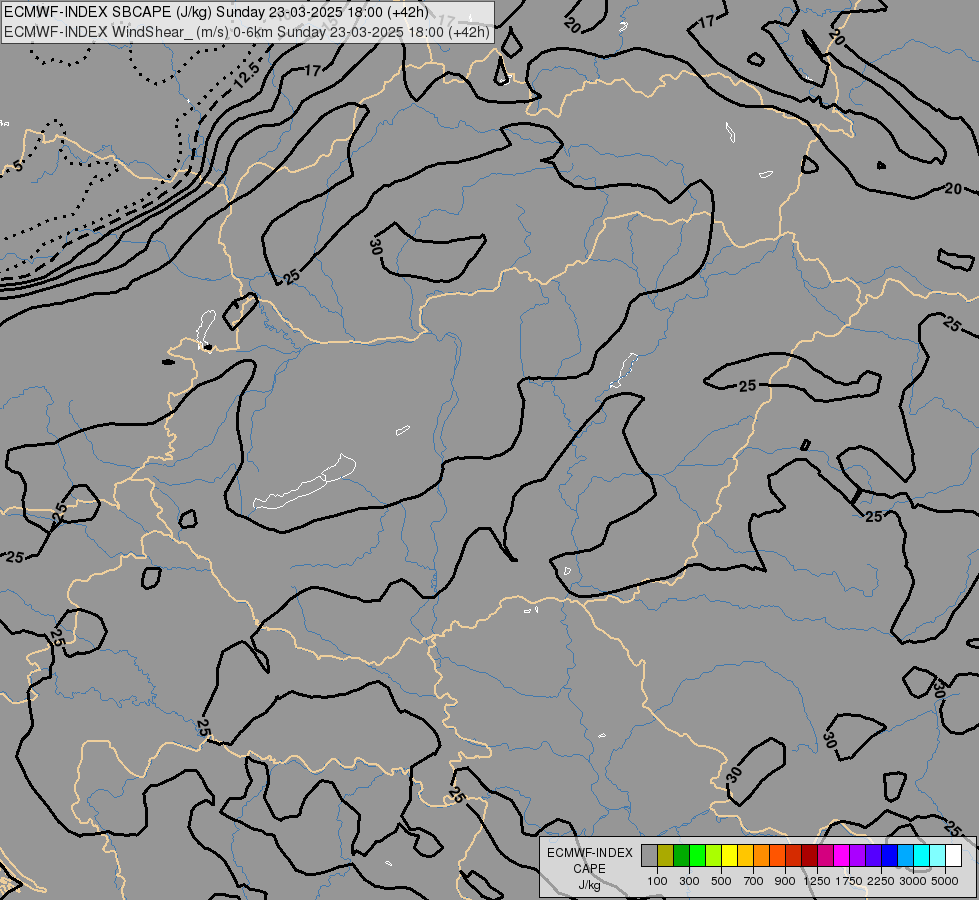This screenshot has height=900, width=979.
Task: Choose the orange swatch above 700
Action: pyautogui.click(x=762, y=856)
